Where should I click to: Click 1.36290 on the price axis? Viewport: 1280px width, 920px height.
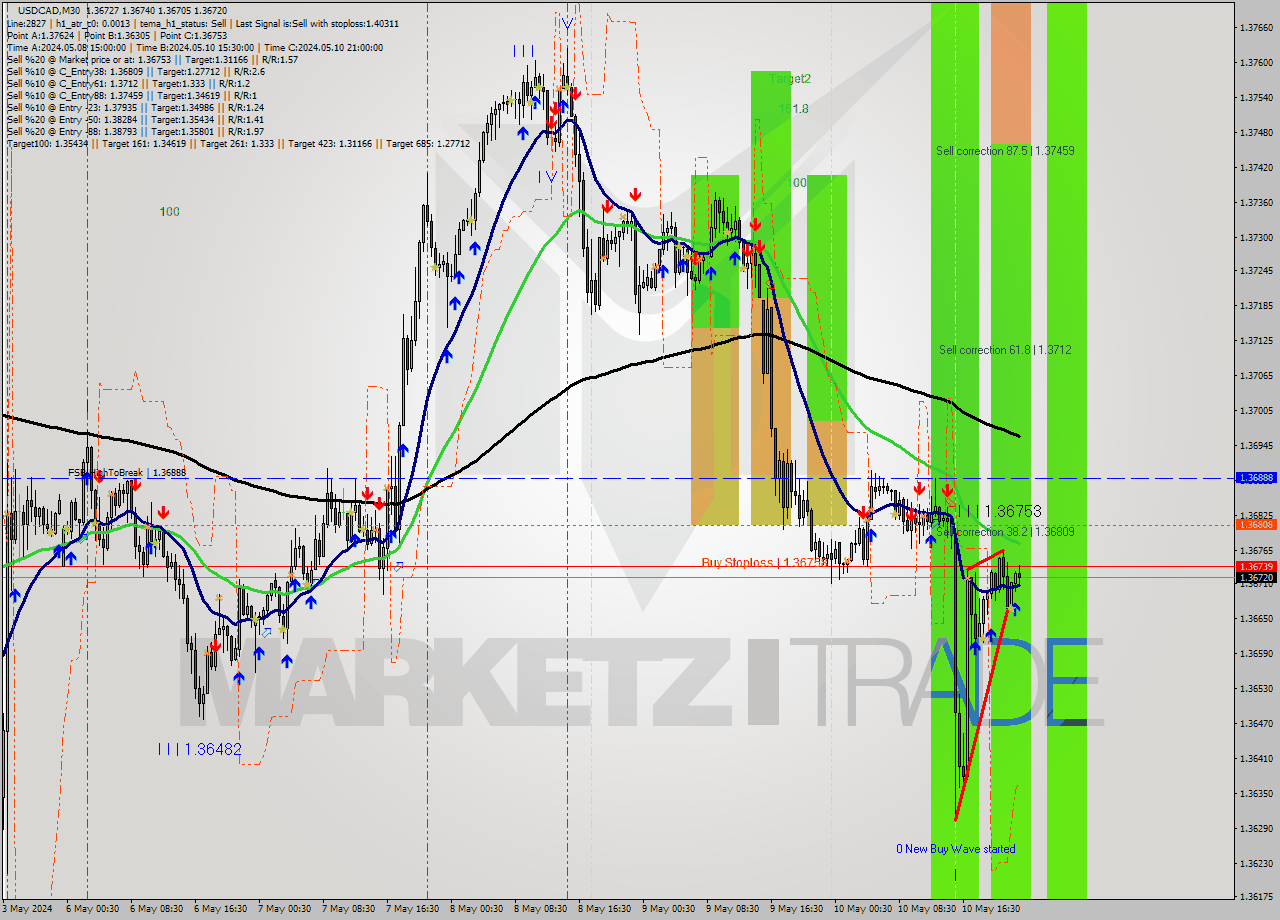[1256, 829]
